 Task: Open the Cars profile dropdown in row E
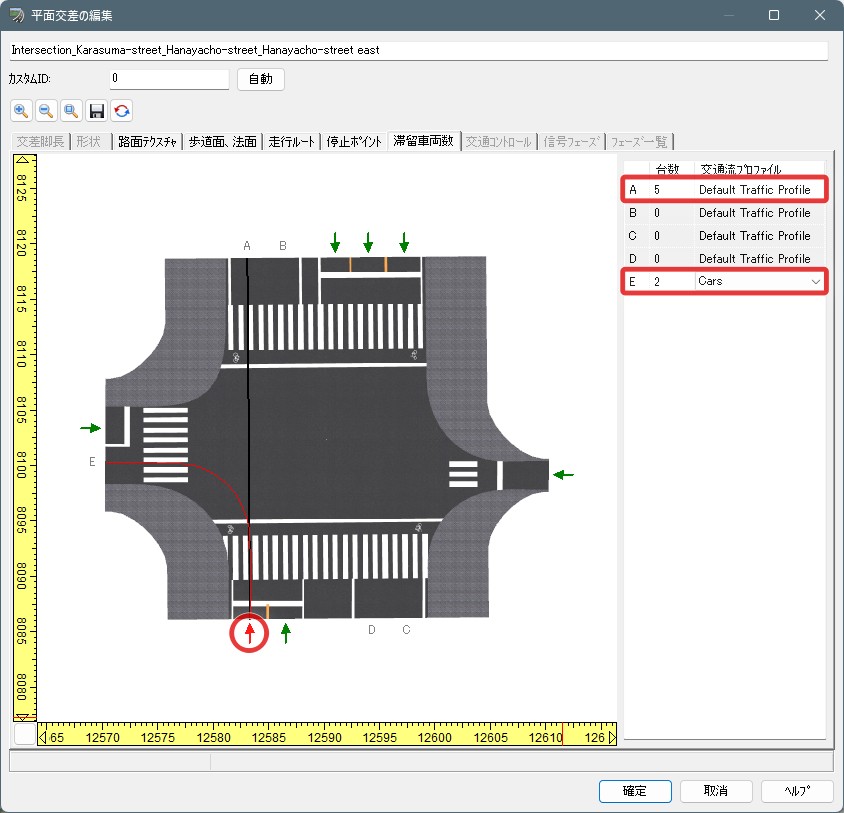click(816, 283)
